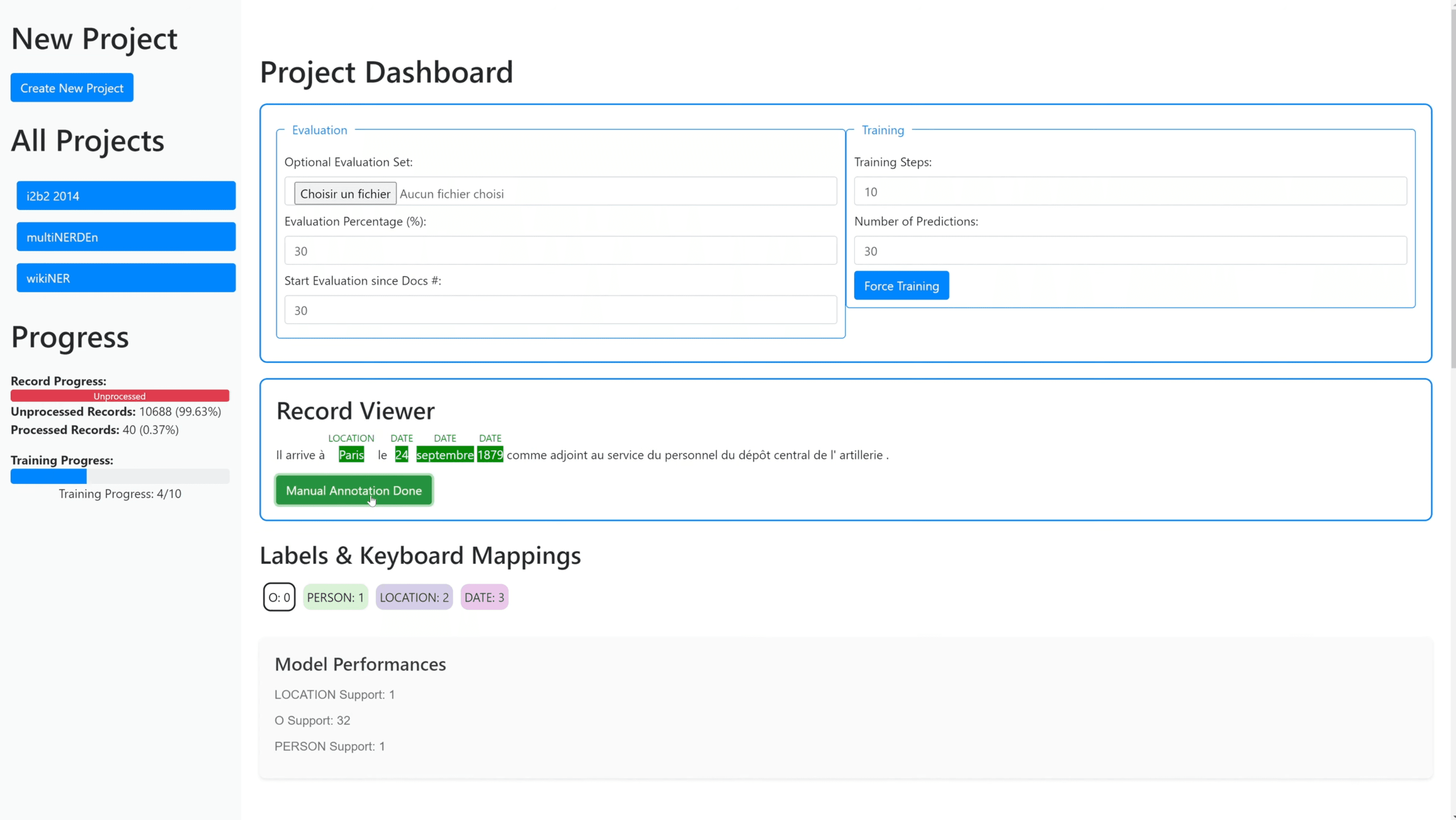Choose the O: 0 label chip
The width and height of the screenshot is (1456, 820).
pyautogui.click(x=279, y=597)
